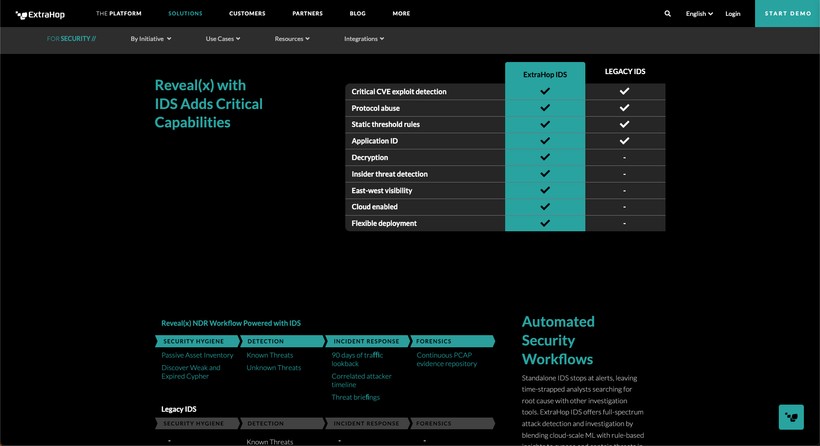Click the Unknown Threats text
The height and width of the screenshot is (446, 820).
(x=274, y=368)
